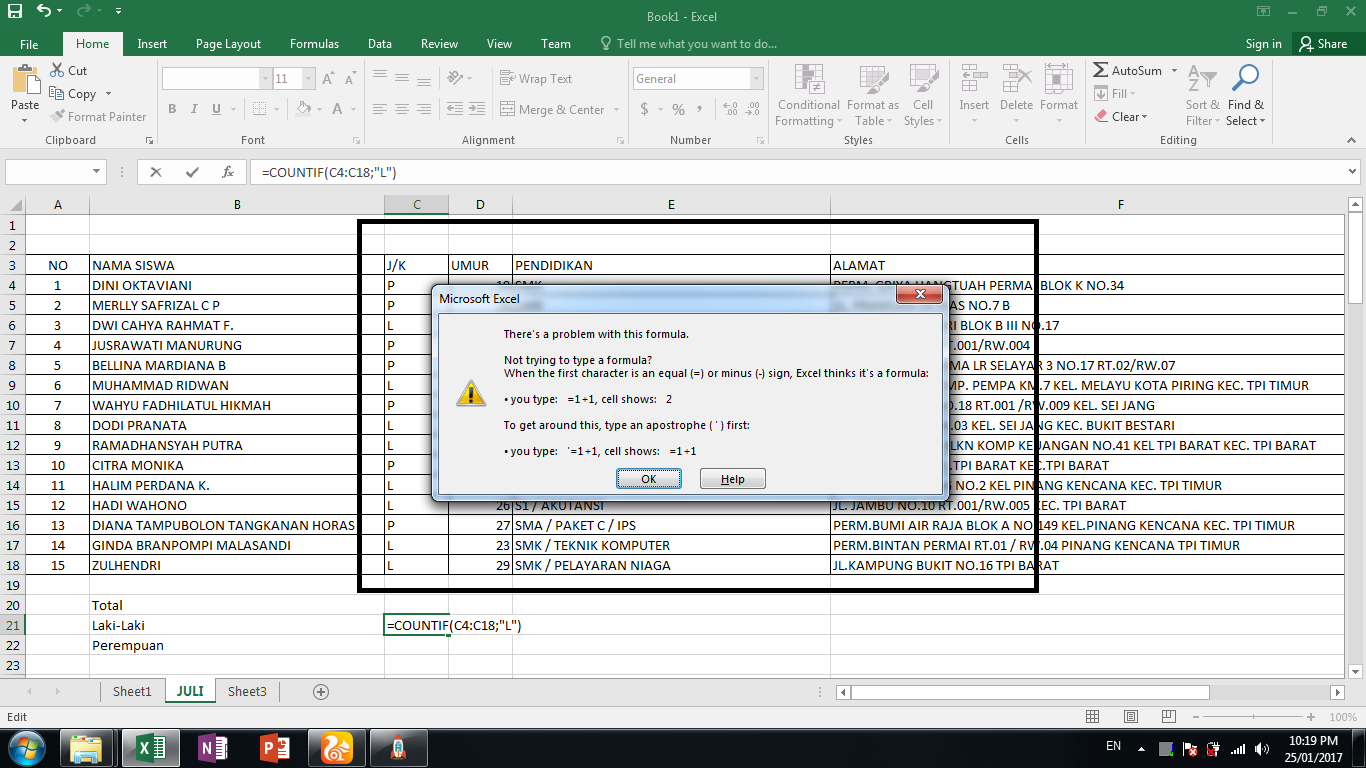Toggle Italic formatting

(196, 109)
